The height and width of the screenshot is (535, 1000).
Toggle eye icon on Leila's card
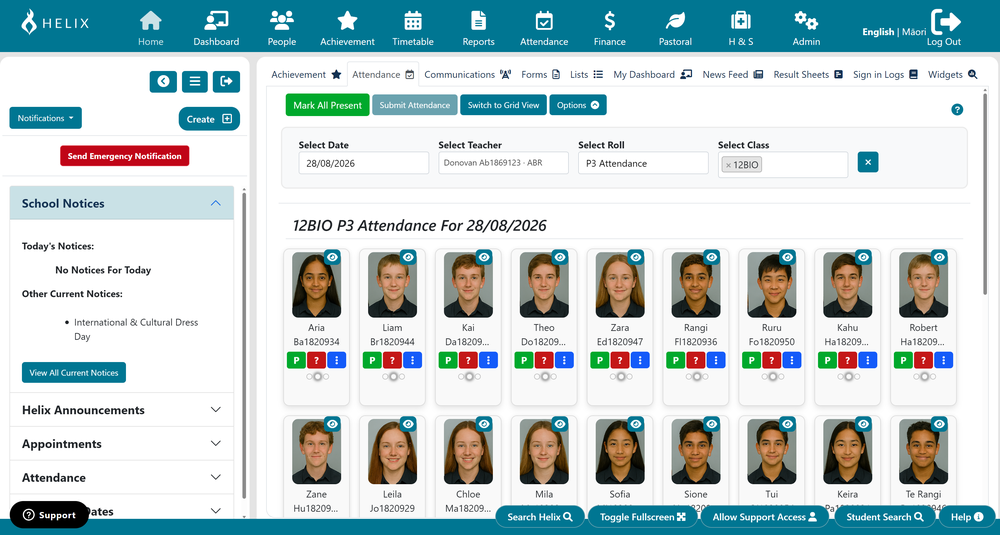(408, 423)
